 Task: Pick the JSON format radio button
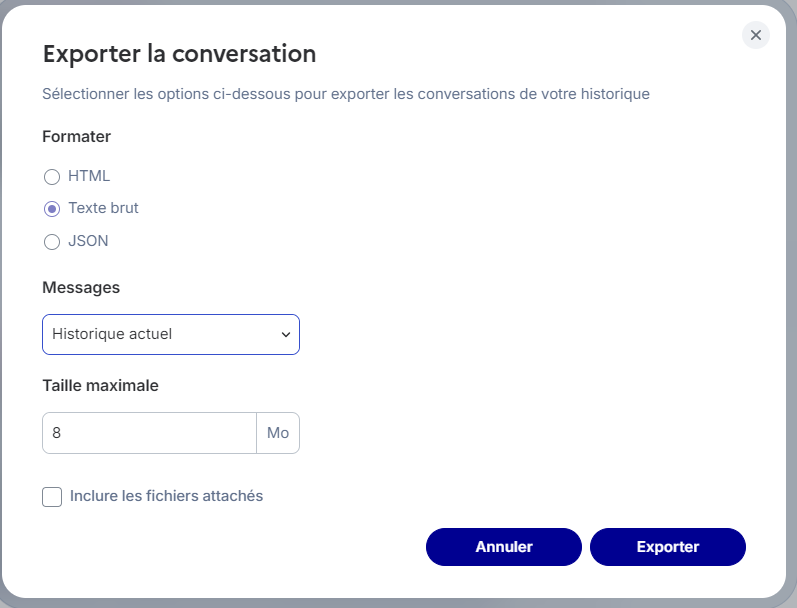pyautogui.click(x=52, y=241)
